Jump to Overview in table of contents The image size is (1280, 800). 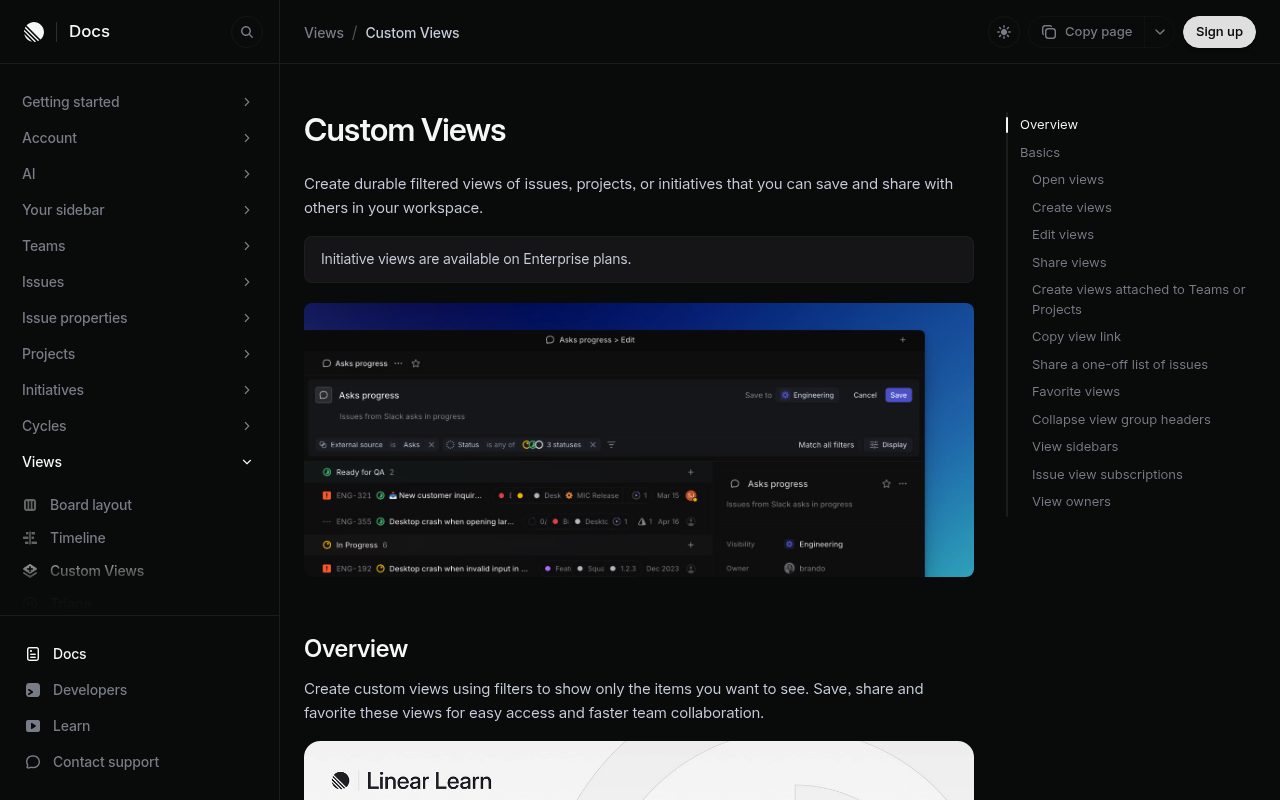pyautogui.click(x=1049, y=125)
